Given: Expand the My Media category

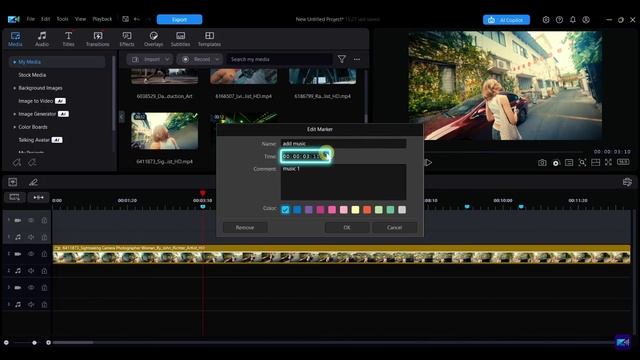Looking at the screenshot, I should coord(15,62).
